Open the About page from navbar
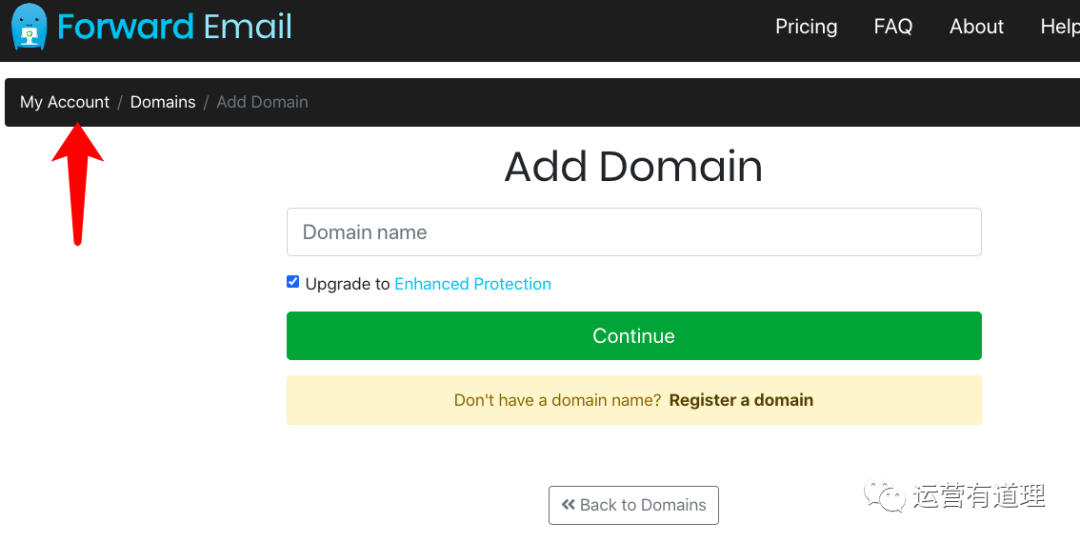The image size is (1080, 543). (976, 27)
